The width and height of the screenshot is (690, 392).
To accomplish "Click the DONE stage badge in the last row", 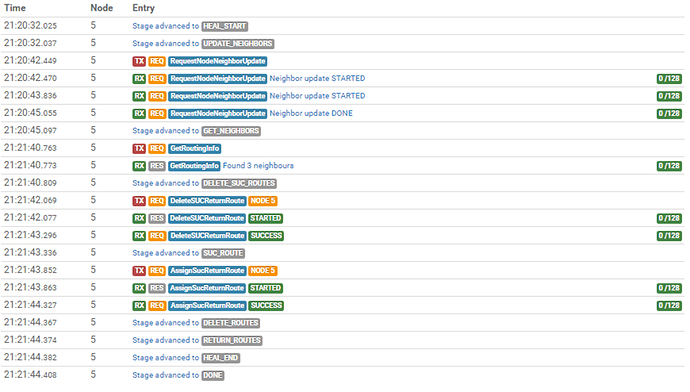I will 213,375.
